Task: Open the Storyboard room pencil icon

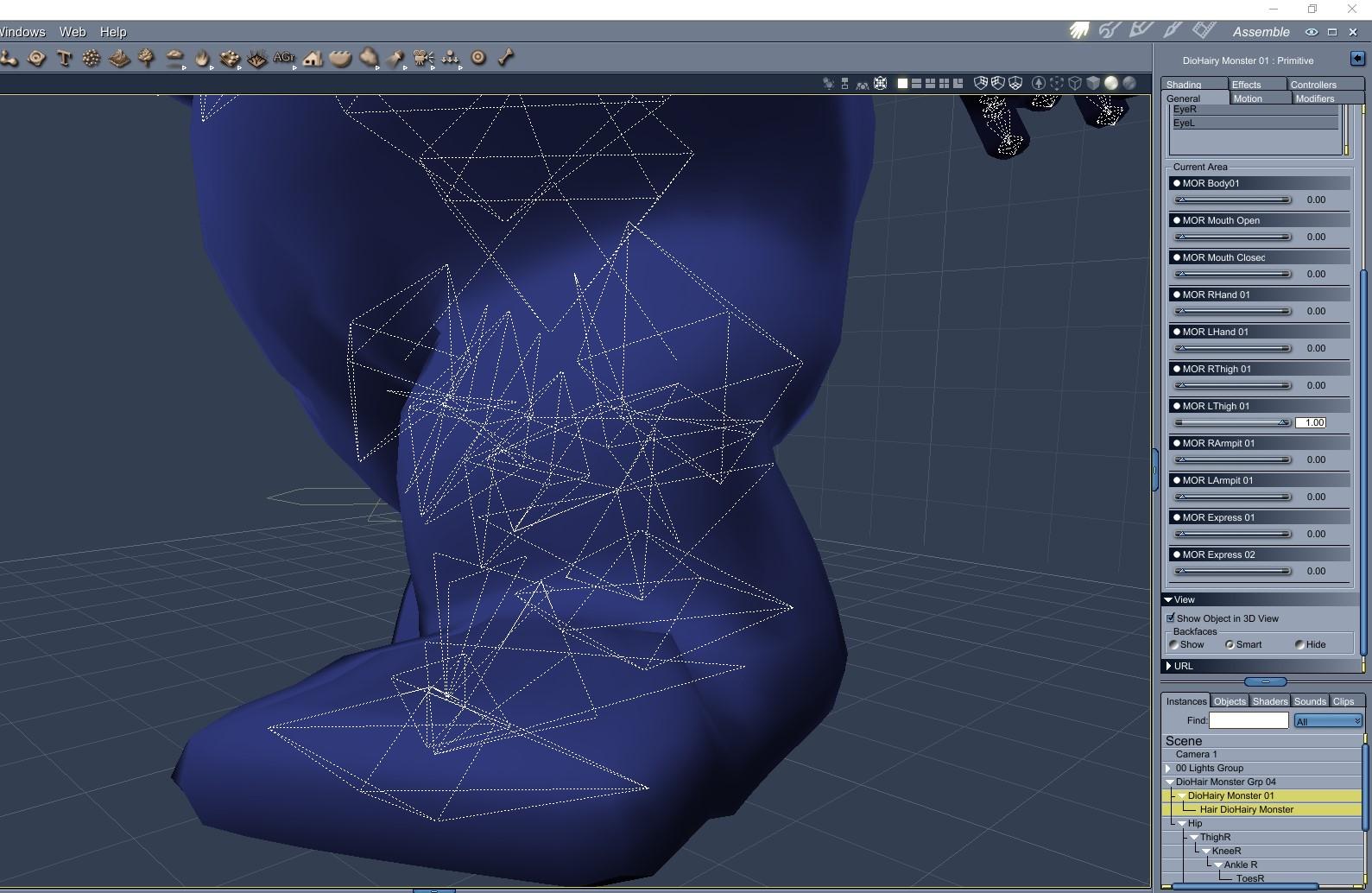Action: tap(1141, 31)
